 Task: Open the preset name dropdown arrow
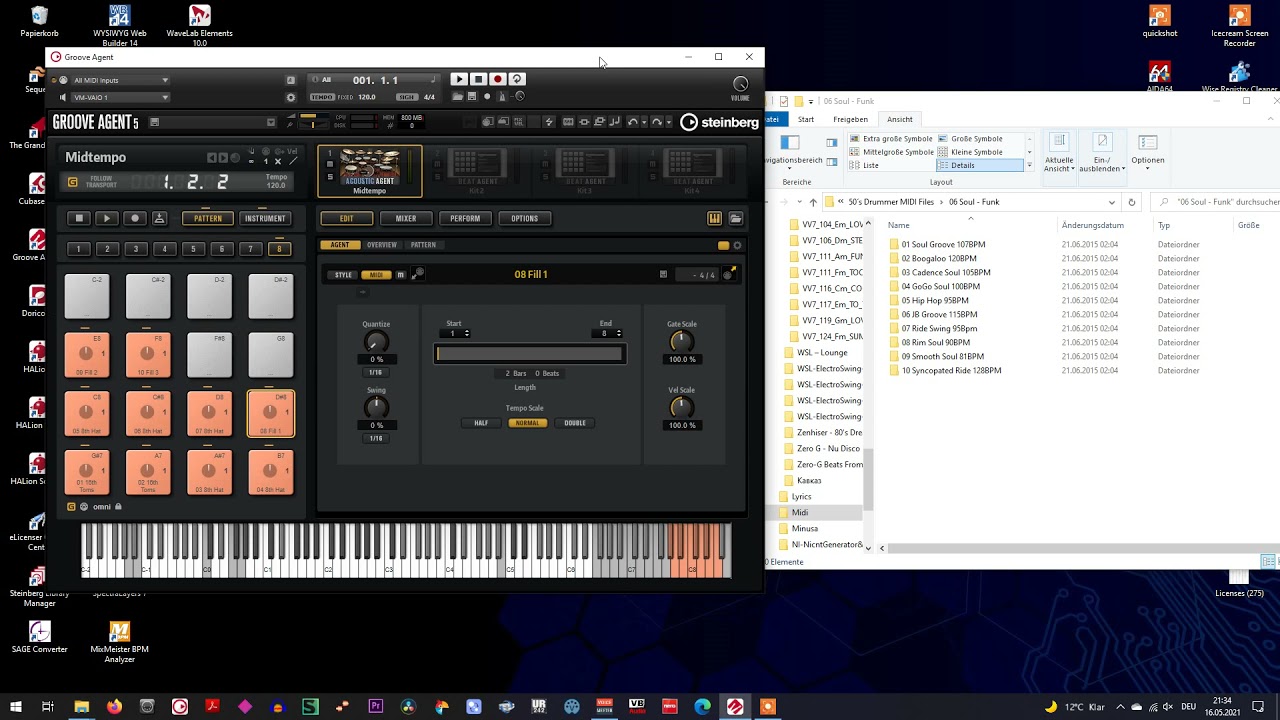(270, 122)
